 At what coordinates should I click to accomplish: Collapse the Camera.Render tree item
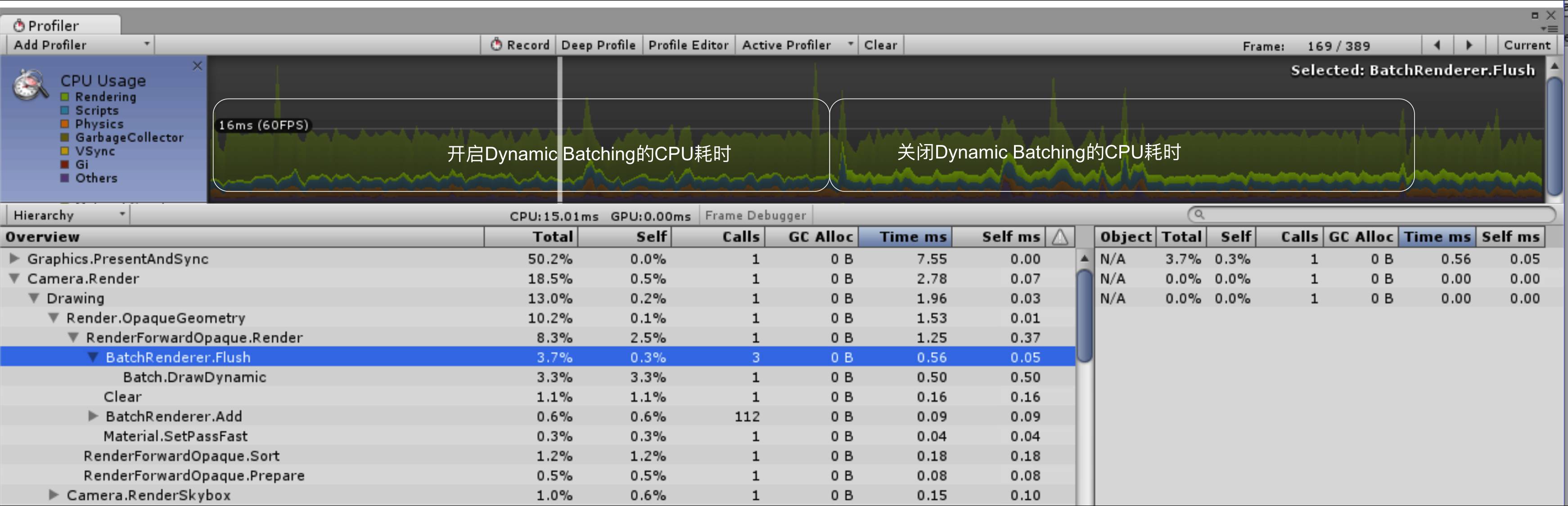tap(14, 279)
